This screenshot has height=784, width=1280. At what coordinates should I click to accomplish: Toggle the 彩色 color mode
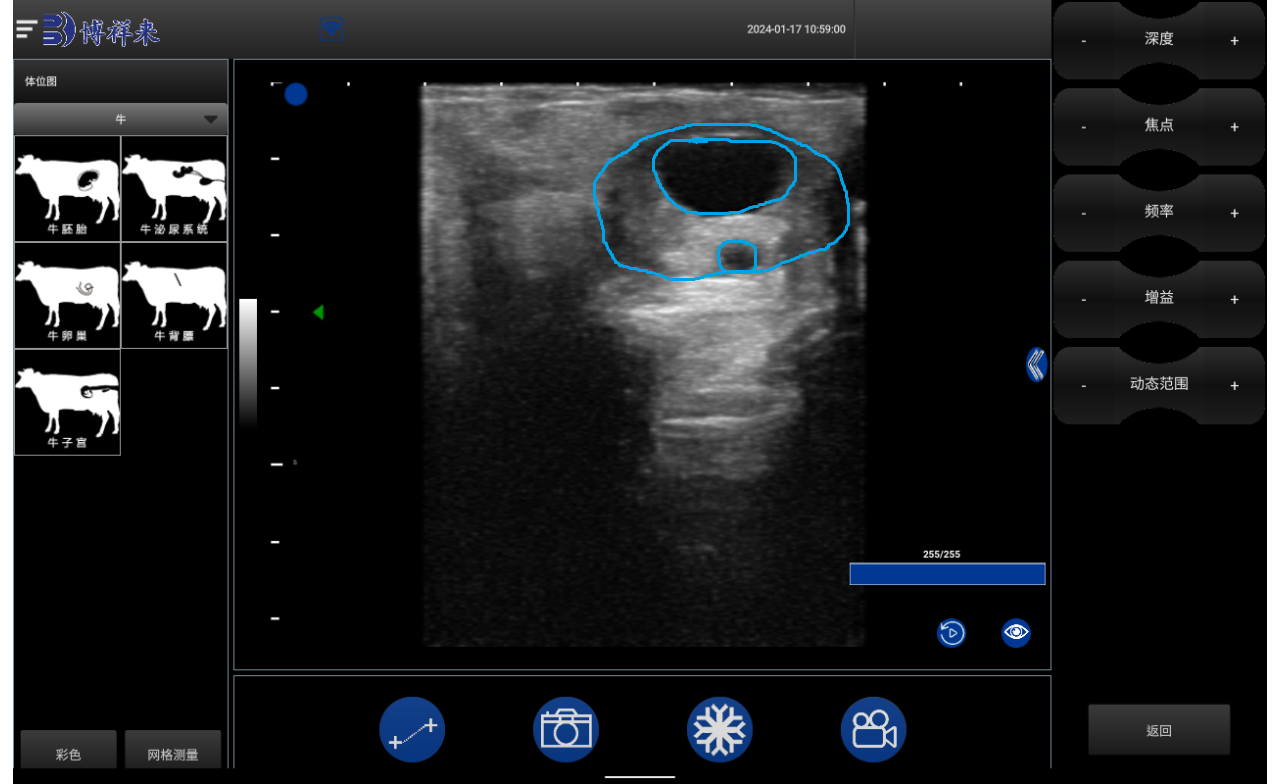click(x=68, y=754)
